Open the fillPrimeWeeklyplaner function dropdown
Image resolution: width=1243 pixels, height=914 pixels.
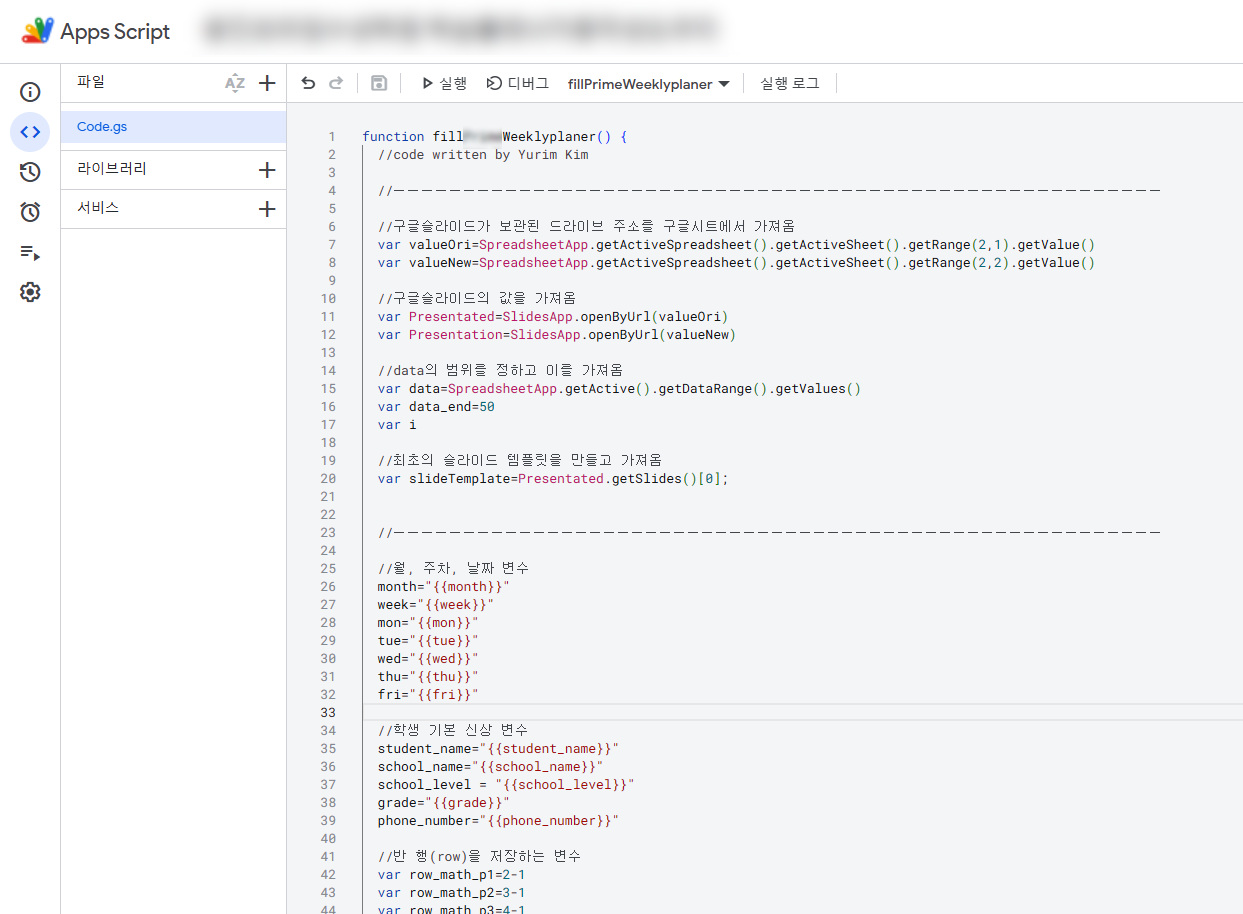tap(648, 84)
